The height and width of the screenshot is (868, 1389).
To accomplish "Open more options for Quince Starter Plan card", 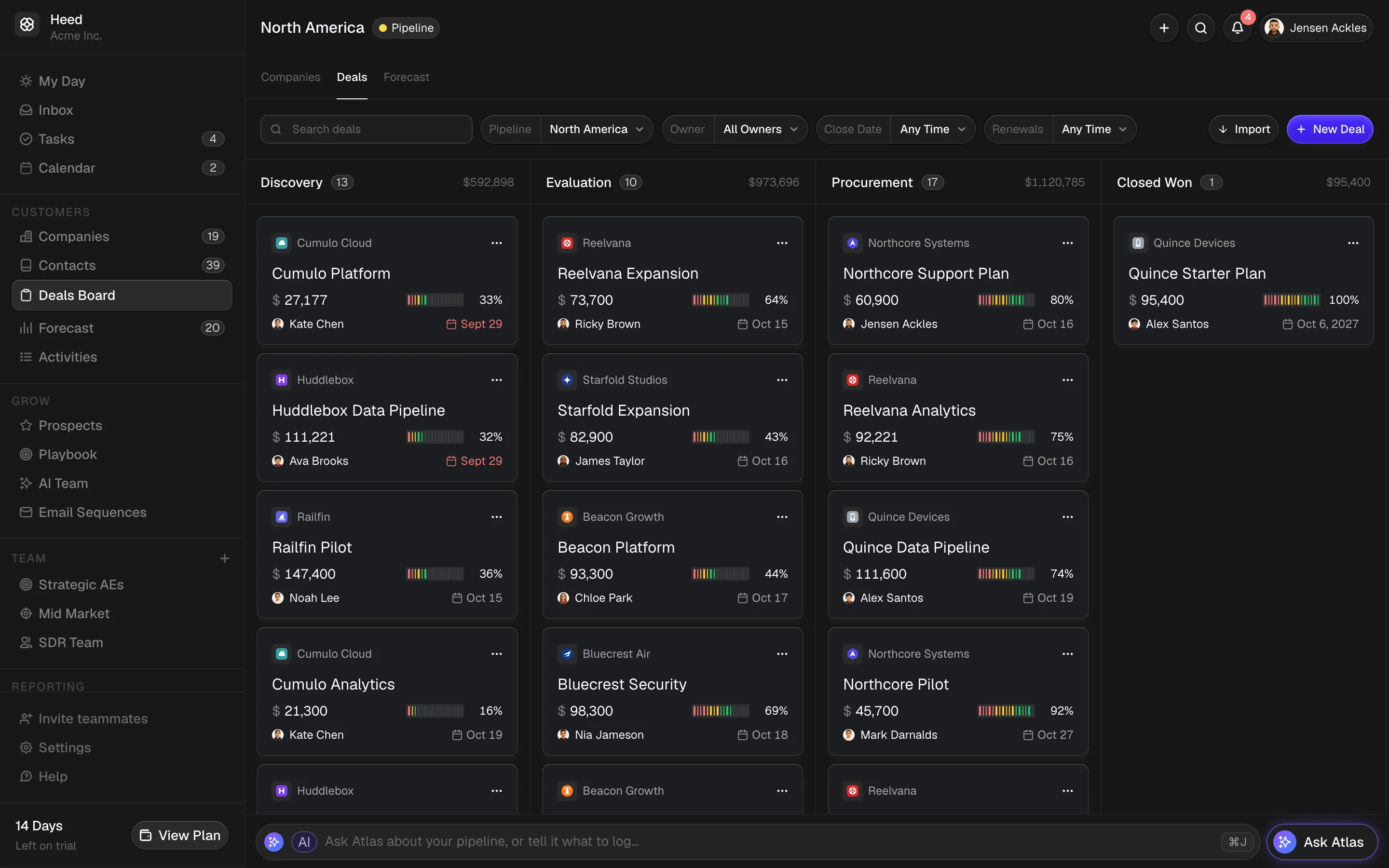I will pos(1353,243).
